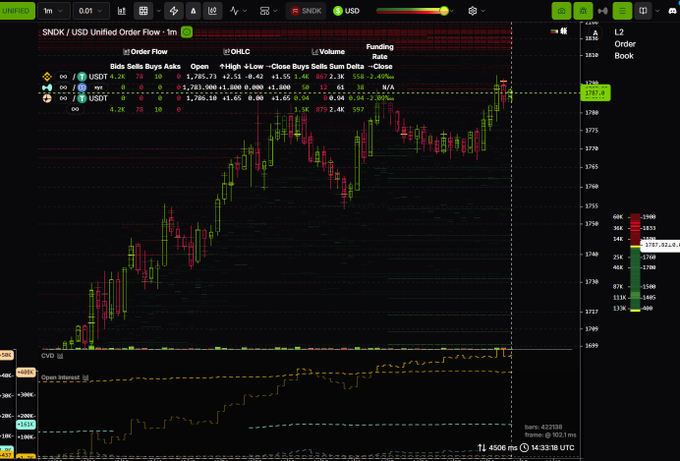
Task: Click the small flag legend icon above the chart
Action: (554, 31)
